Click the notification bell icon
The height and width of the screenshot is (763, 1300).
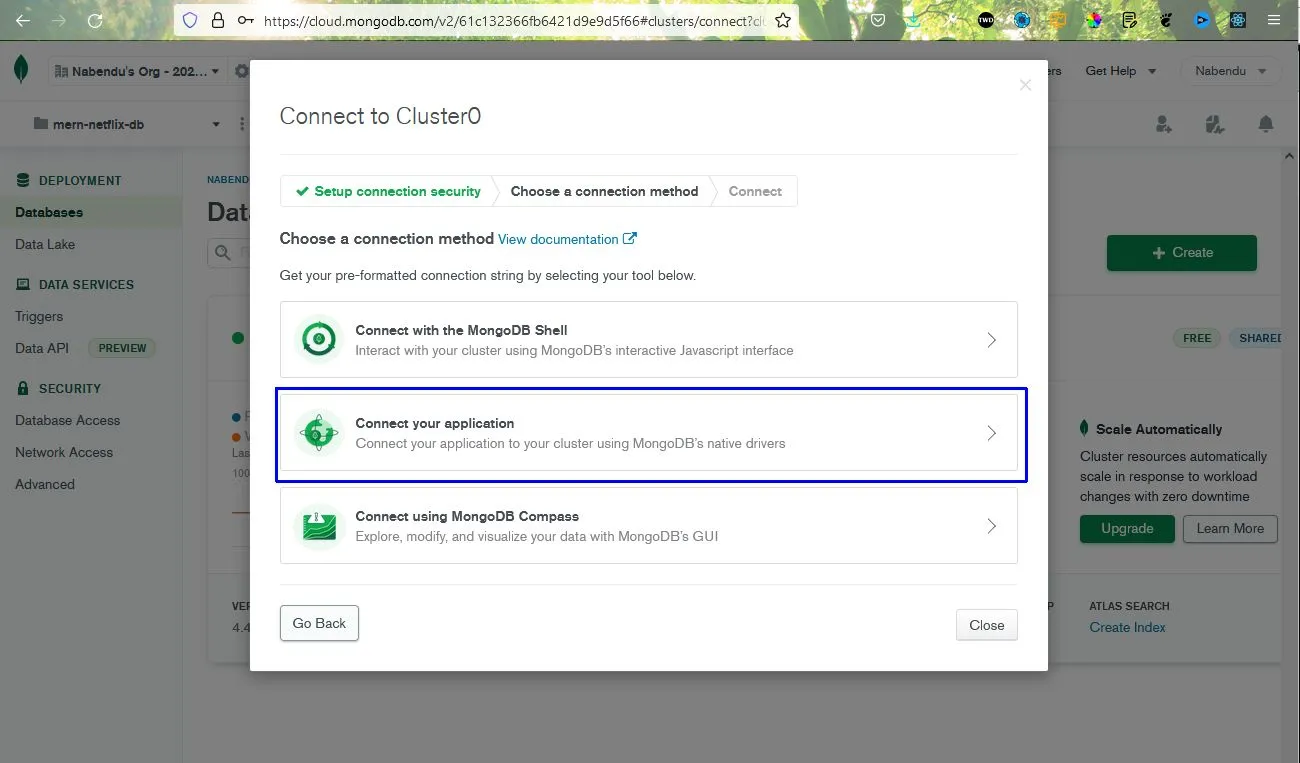point(1266,124)
